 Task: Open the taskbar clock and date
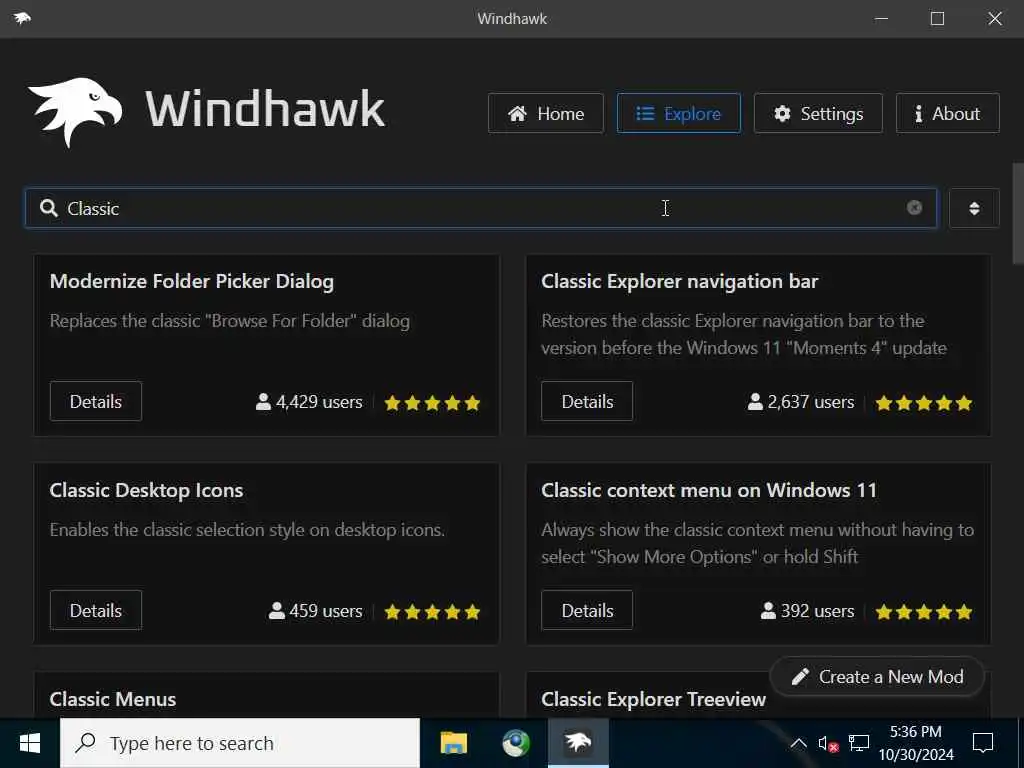coord(916,743)
